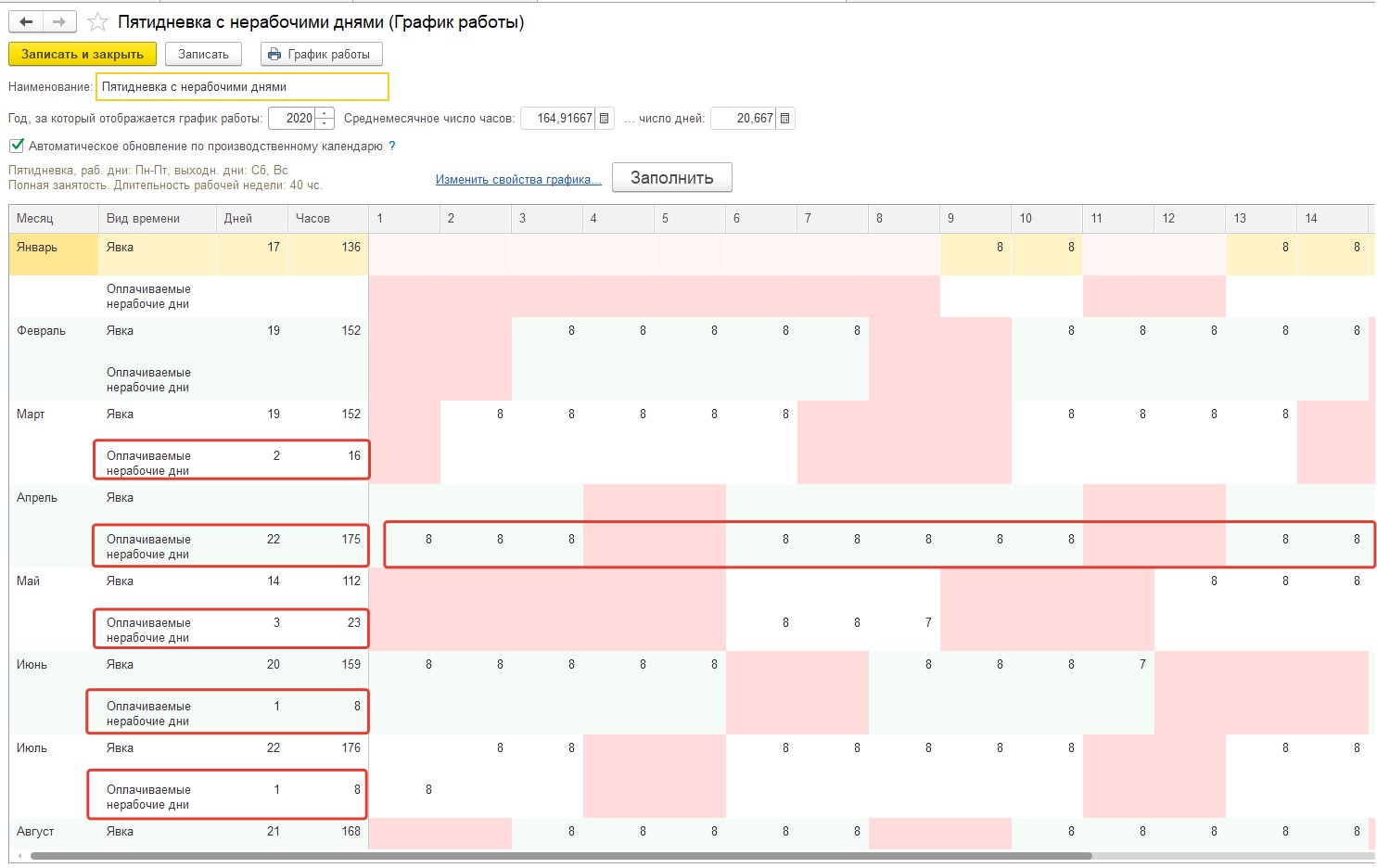Viewport: 1377px width, 868px height.
Task: Click the horizontal scrollbar at the bottom
Action: point(561,856)
